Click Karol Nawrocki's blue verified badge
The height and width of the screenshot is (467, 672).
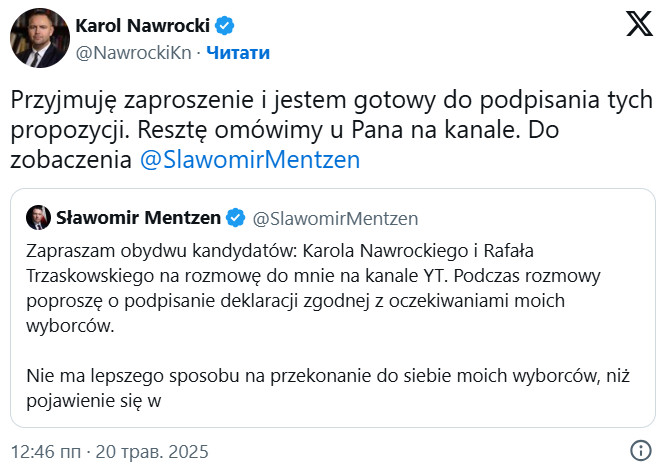click(x=224, y=26)
